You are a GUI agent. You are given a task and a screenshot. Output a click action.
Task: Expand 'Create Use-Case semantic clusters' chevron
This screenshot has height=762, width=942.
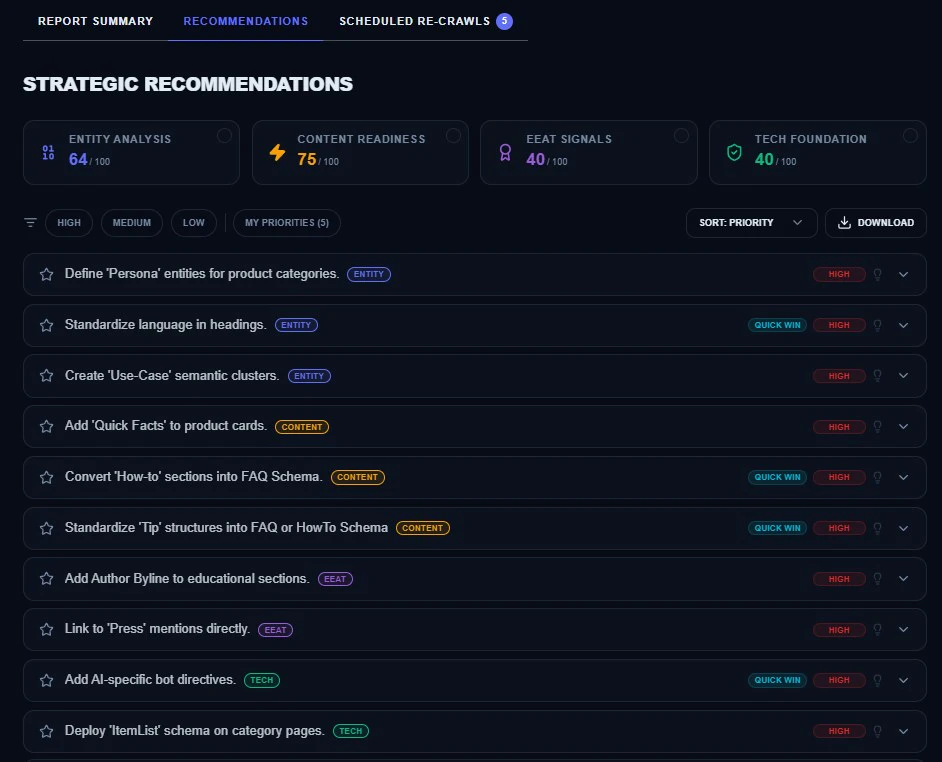903,376
